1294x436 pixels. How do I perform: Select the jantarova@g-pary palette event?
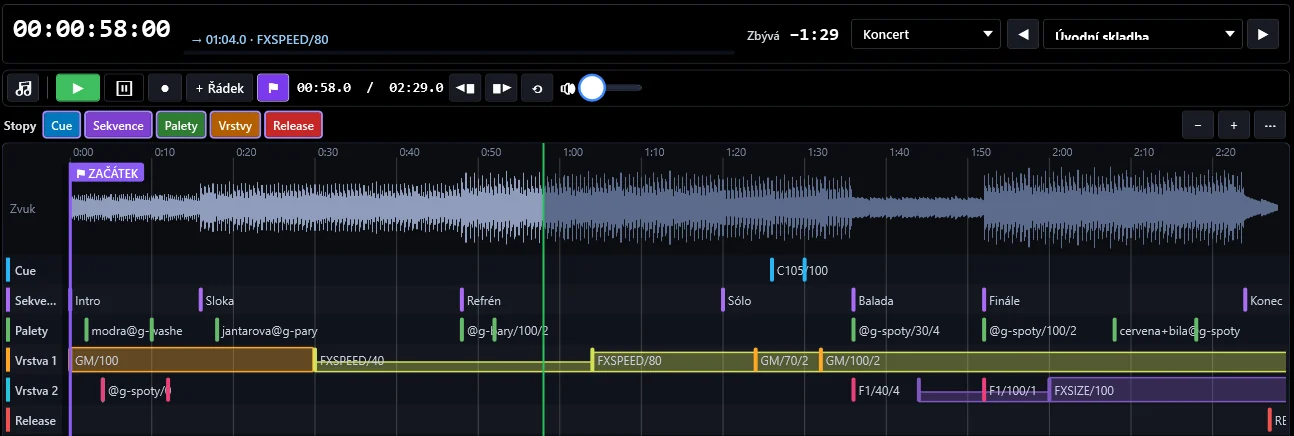coord(267,330)
